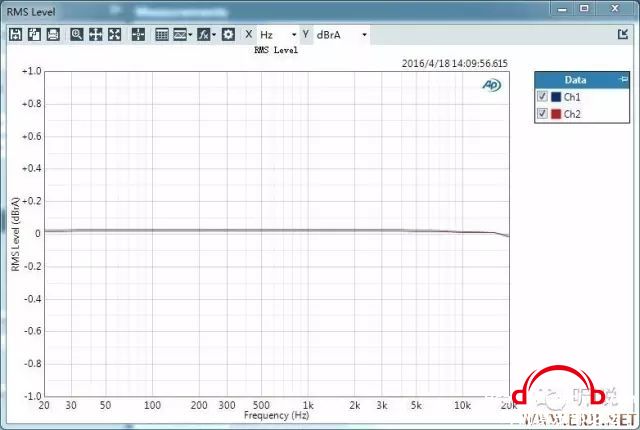This screenshot has width=640, height=430.
Task: Click the X axis label in toolbar
Action: [x=249, y=34]
